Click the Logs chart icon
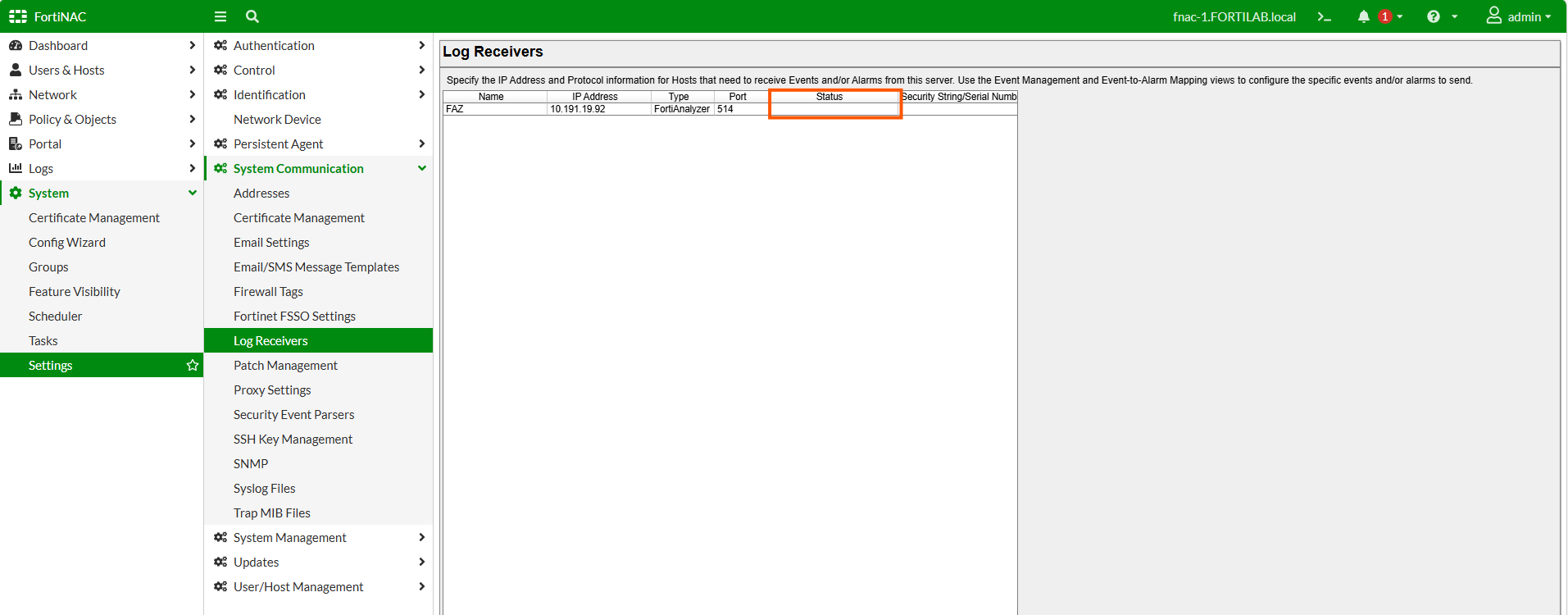 tap(16, 168)
